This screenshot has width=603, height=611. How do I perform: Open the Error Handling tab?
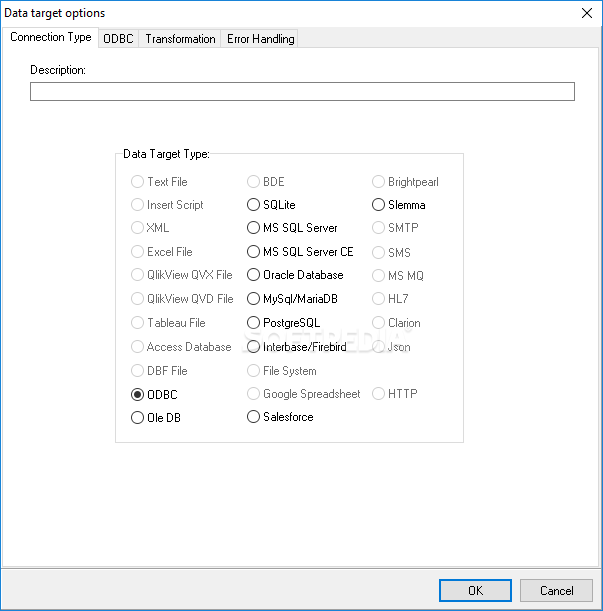(x=260, y=39)
